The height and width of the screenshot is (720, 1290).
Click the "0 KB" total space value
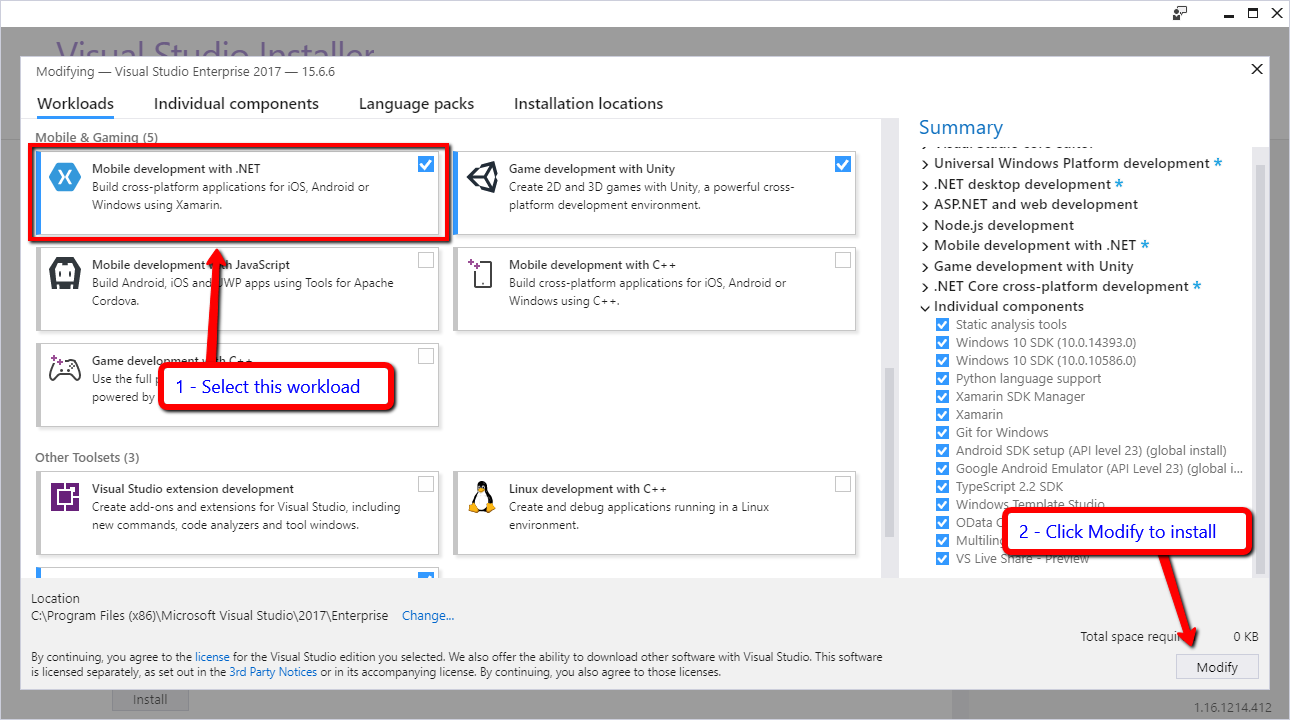click(1245, 637)
